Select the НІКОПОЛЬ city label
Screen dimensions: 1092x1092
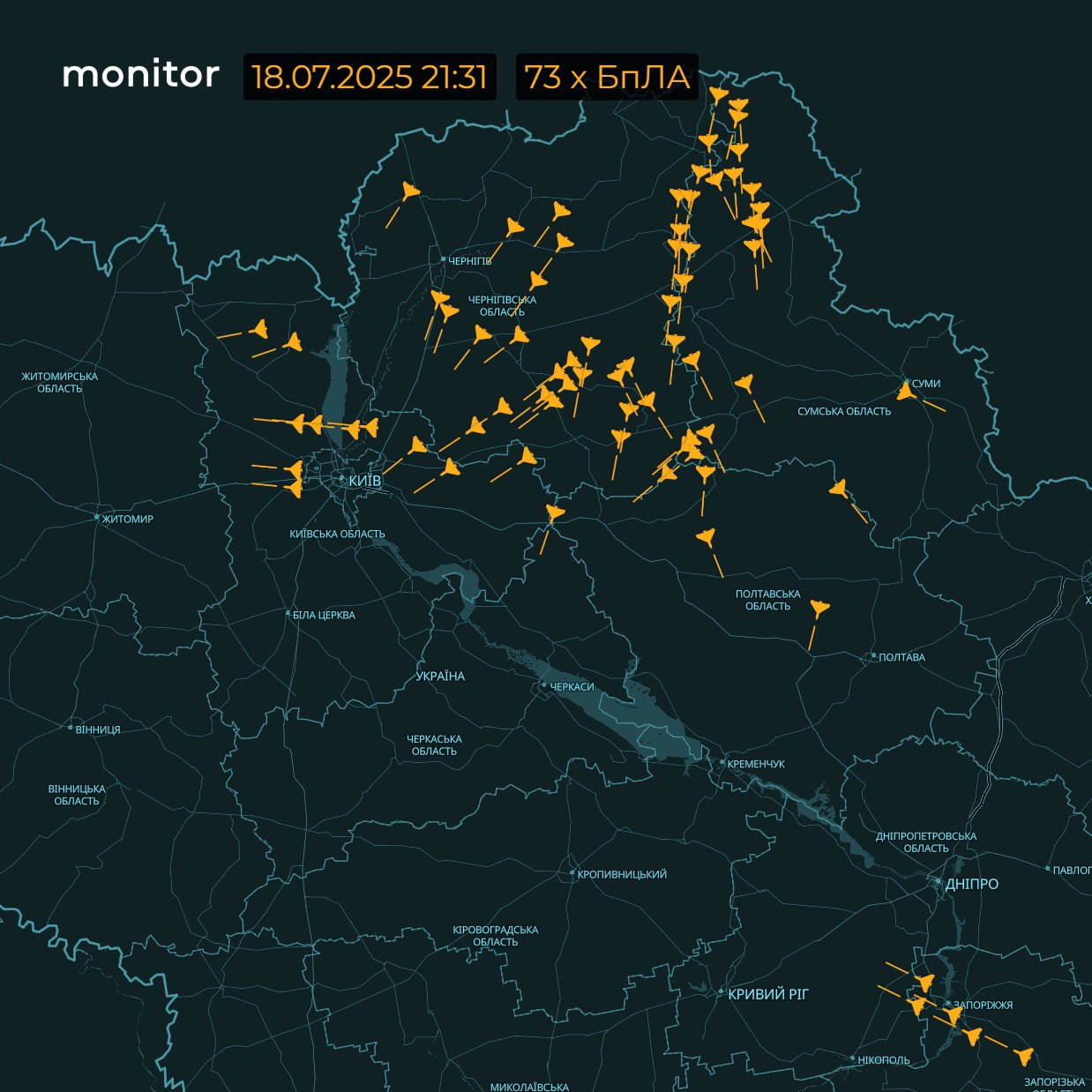[x=884, y=1059]
